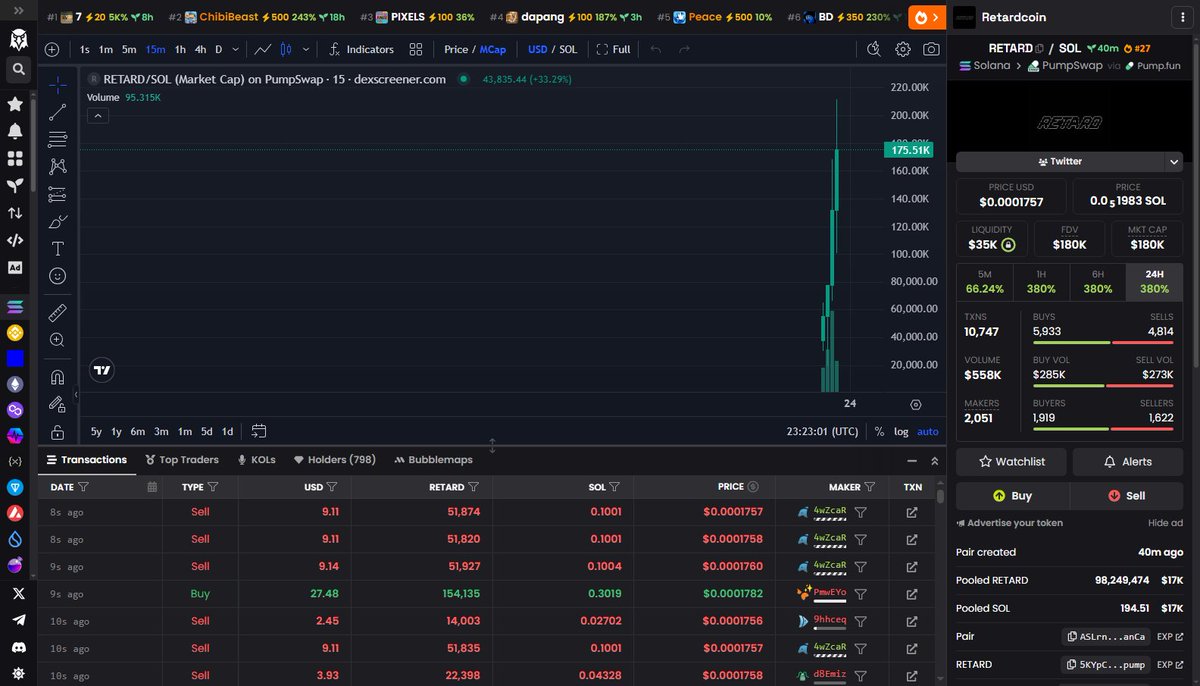Select the candlestick chart style icon
This screenshot has width=1200, height=686.
point(285,49)
